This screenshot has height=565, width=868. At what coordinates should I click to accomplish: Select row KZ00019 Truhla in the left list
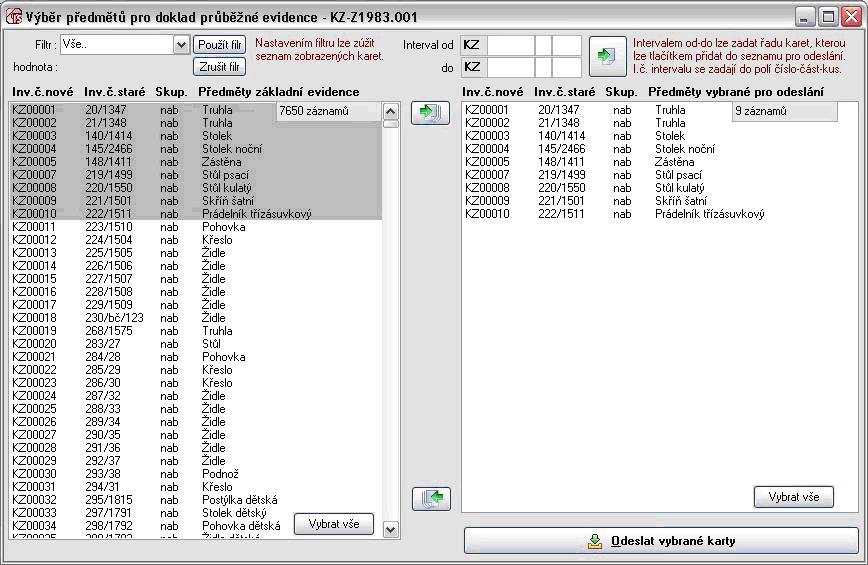click(x=195, y=331)
